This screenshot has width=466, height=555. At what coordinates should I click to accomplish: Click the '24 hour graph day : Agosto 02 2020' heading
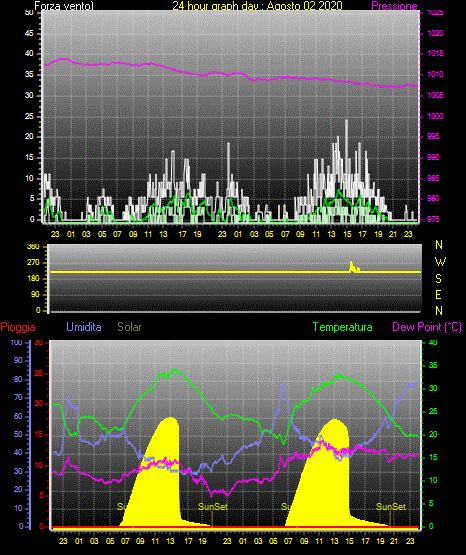tap(257, 6)
